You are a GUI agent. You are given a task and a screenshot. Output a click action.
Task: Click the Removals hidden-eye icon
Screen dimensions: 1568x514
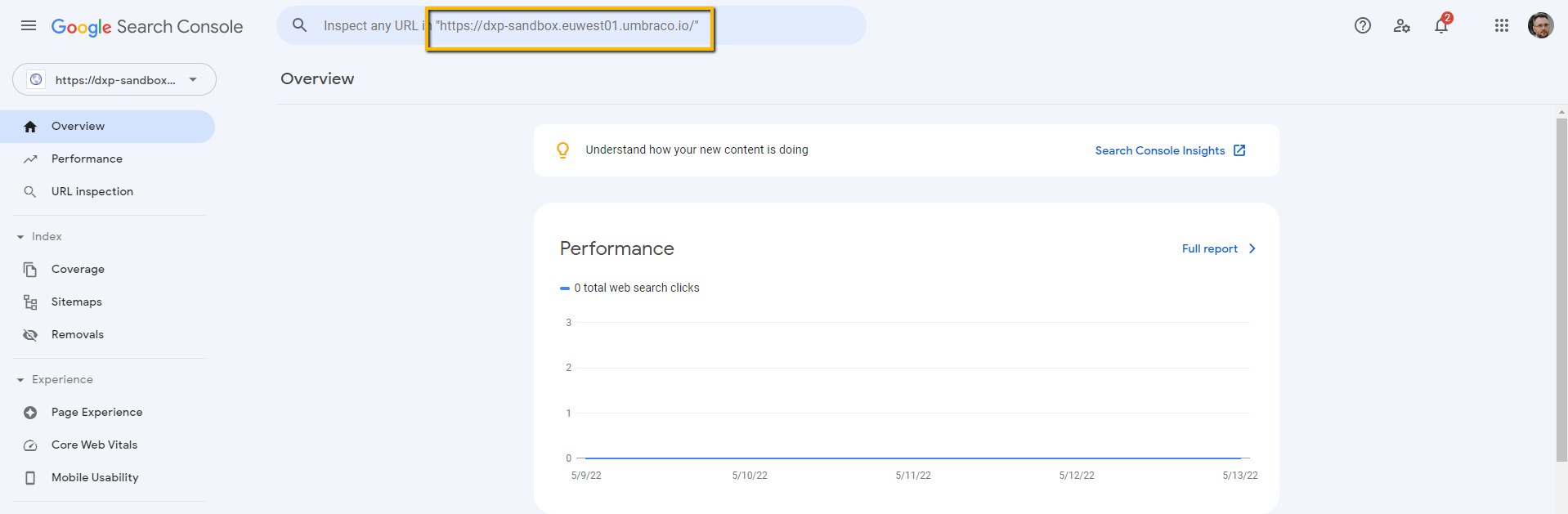pos(30,335)
